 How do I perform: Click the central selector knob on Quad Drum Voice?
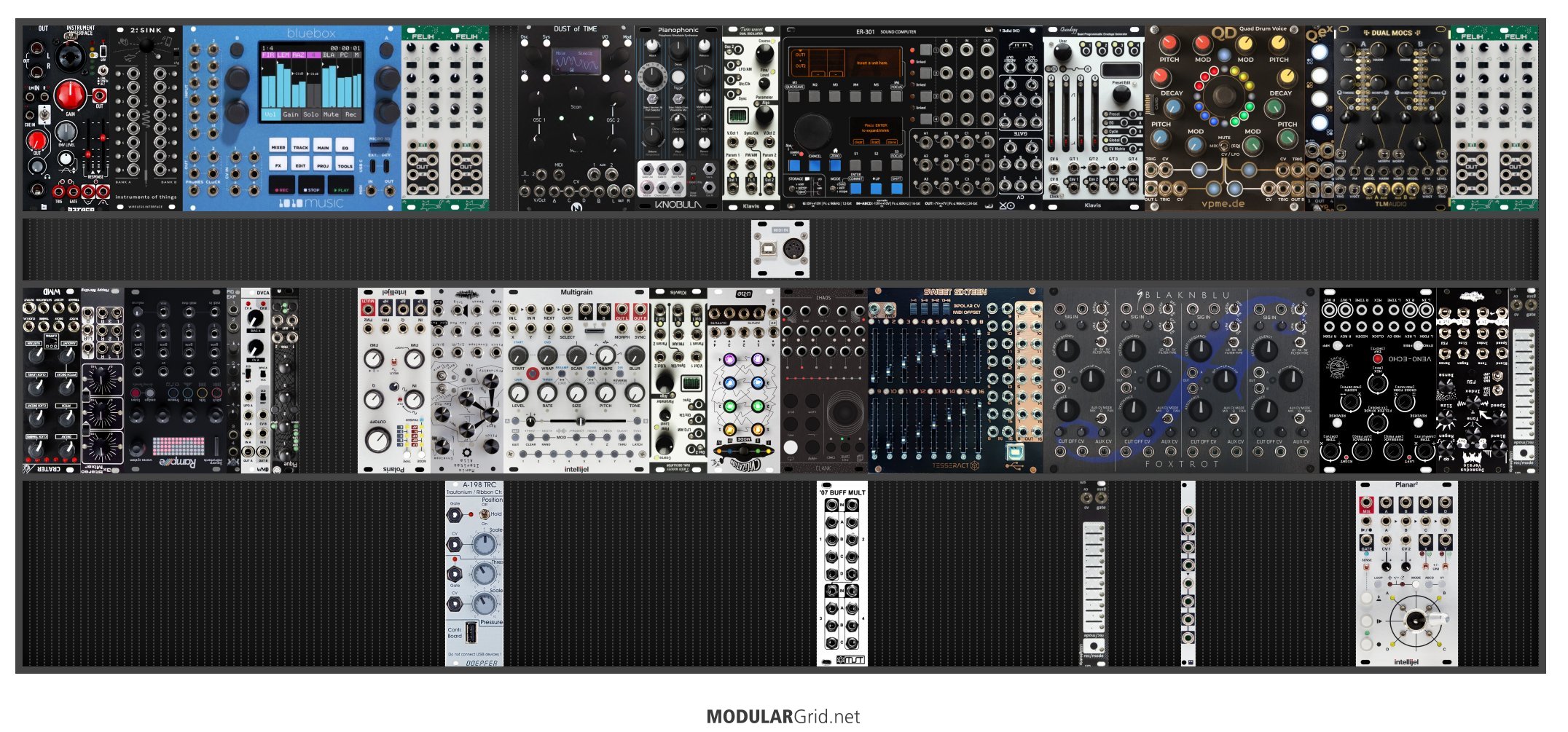[x=1224, y=95]
